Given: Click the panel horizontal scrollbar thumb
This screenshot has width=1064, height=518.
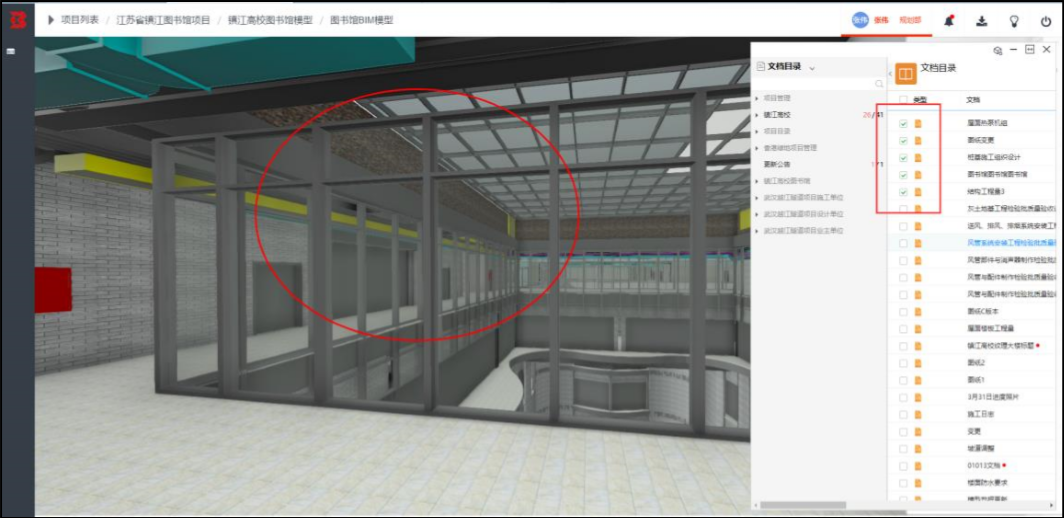Looking at the screenshot, I should pos(803,505).
